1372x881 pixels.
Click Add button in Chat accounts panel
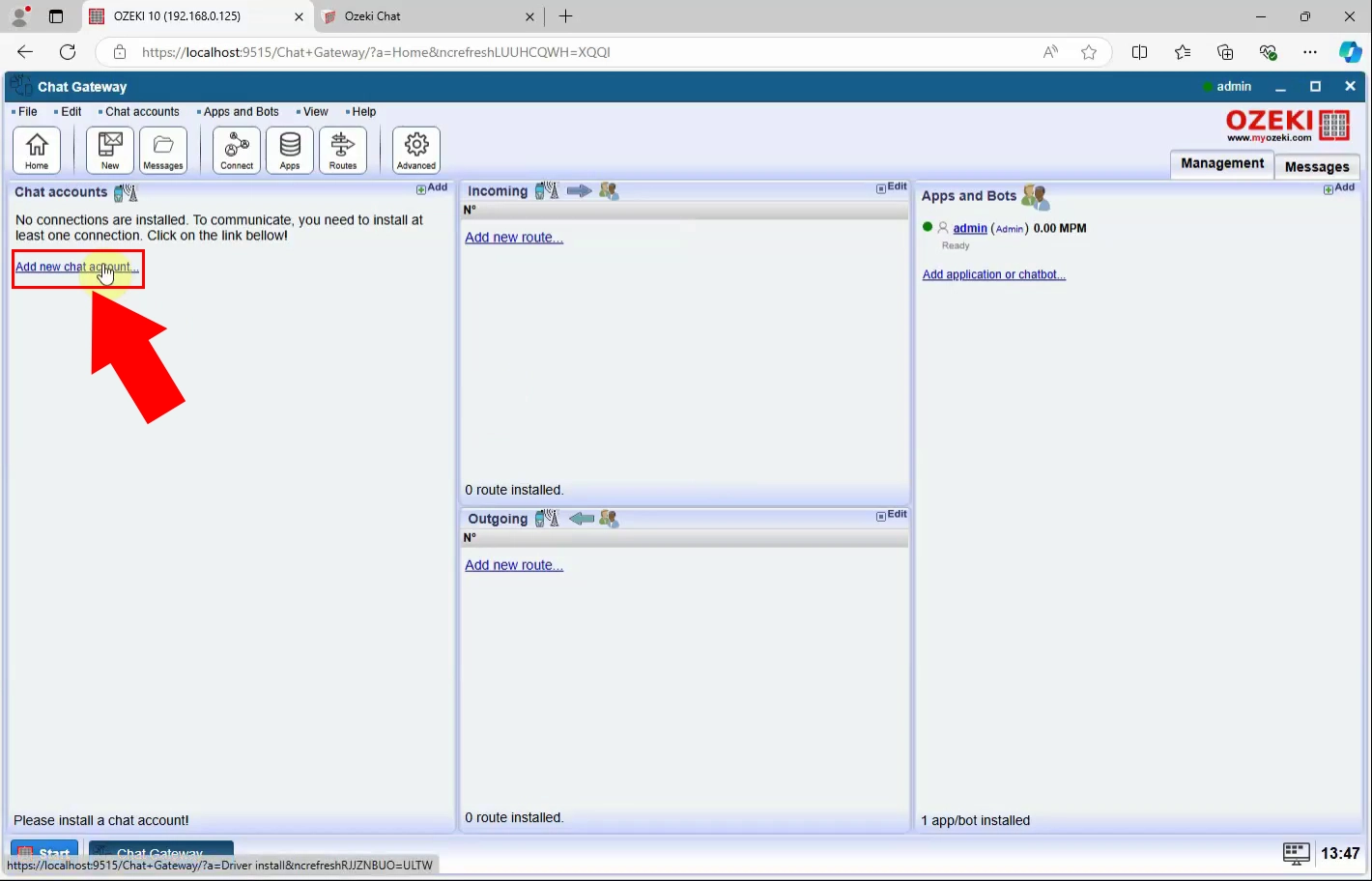pos(432,188)
